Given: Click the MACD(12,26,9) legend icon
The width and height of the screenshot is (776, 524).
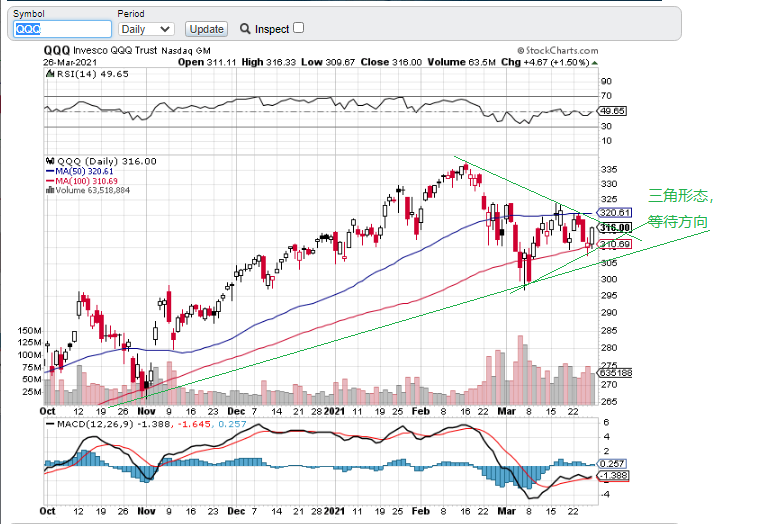Looking at the screenshot, I should [x=48, y=424].
